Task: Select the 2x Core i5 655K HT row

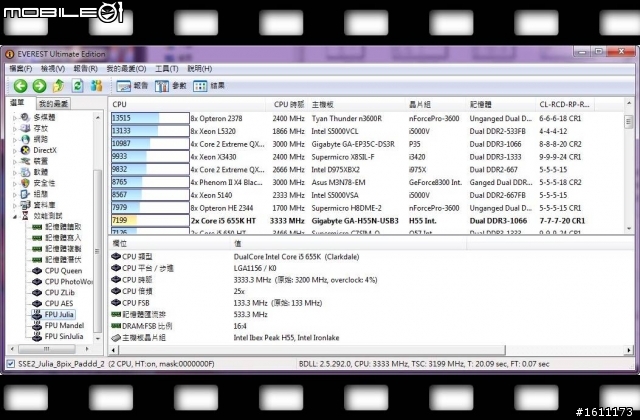Action: click(x=366, y=221)
